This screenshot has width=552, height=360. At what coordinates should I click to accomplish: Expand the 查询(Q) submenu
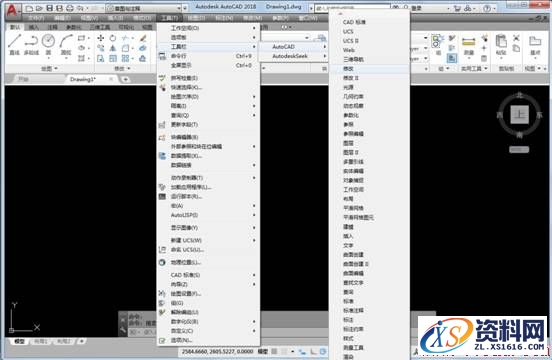(x=208, y=115)
